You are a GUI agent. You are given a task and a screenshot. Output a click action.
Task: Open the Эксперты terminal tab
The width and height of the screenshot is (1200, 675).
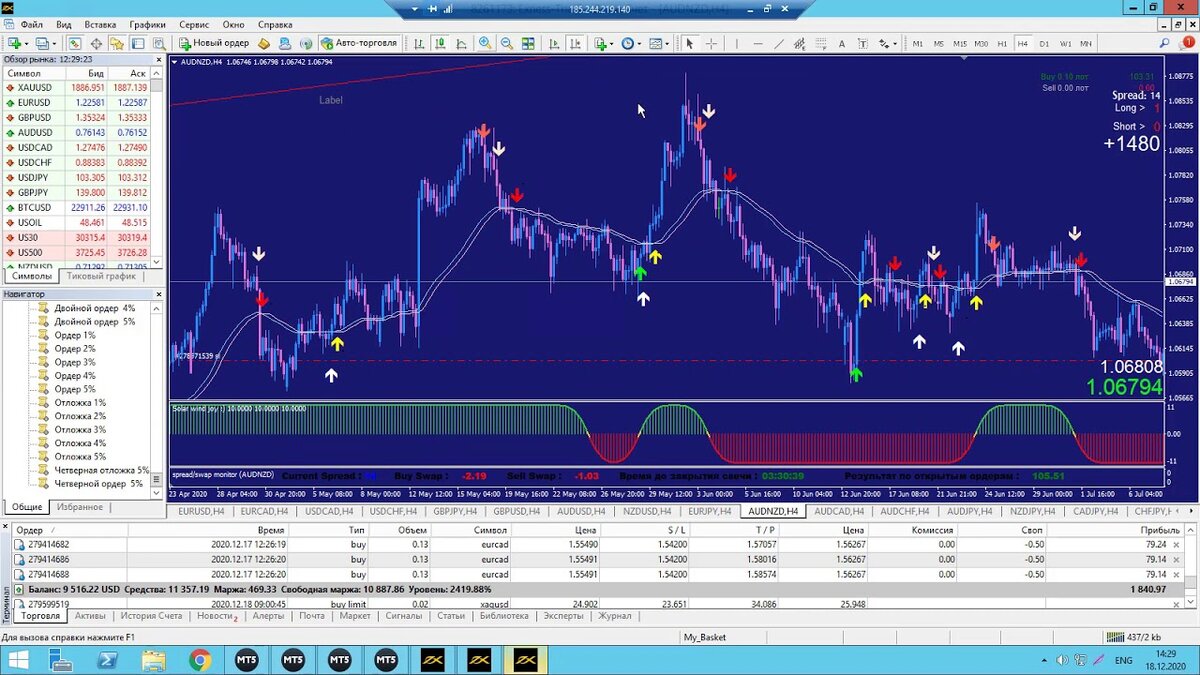563,616
